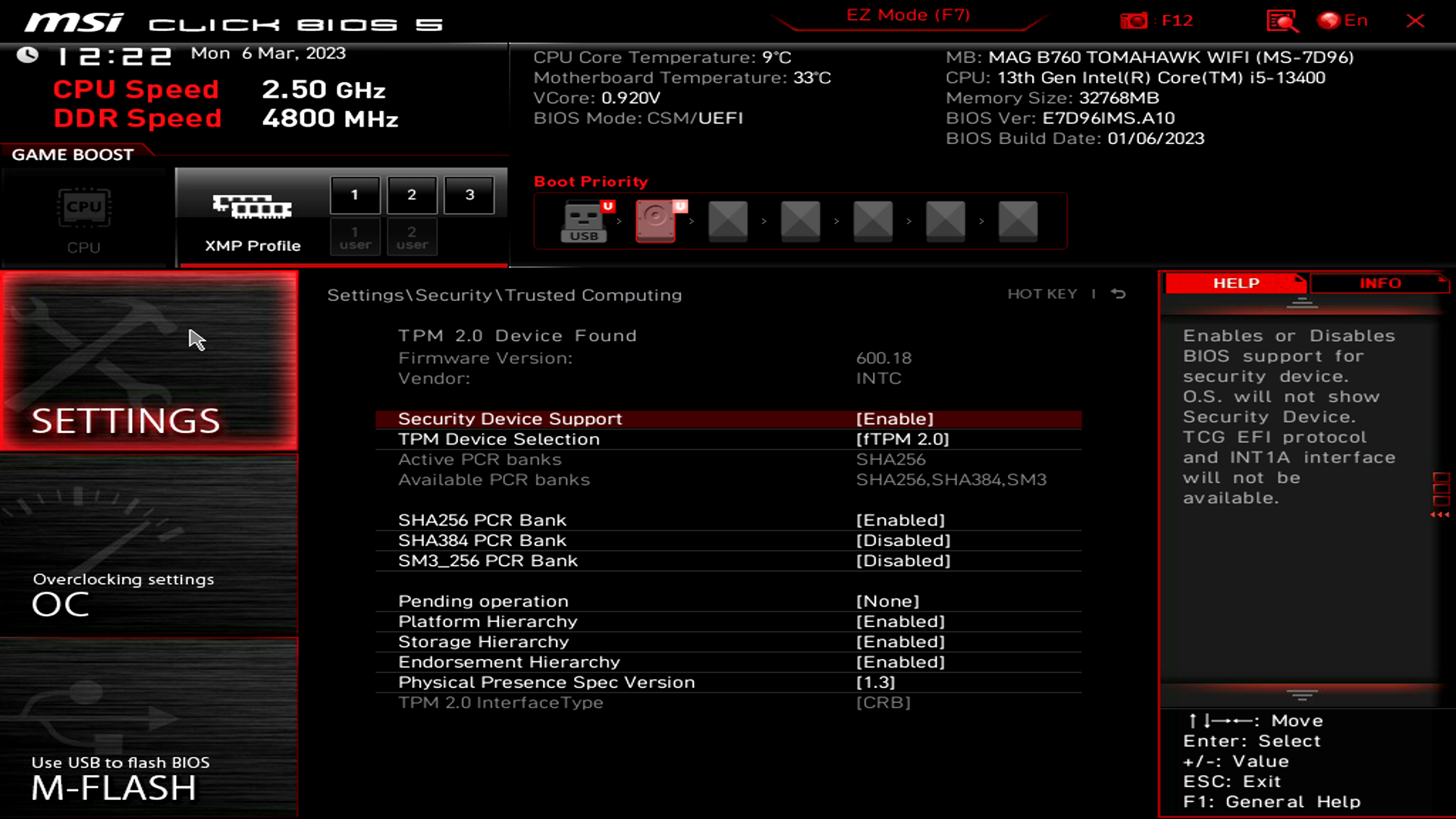This screenshot has width=1456, height=819.
Task: Open Physical Presence Spec Version dropdown
Action: pos(876,682)
